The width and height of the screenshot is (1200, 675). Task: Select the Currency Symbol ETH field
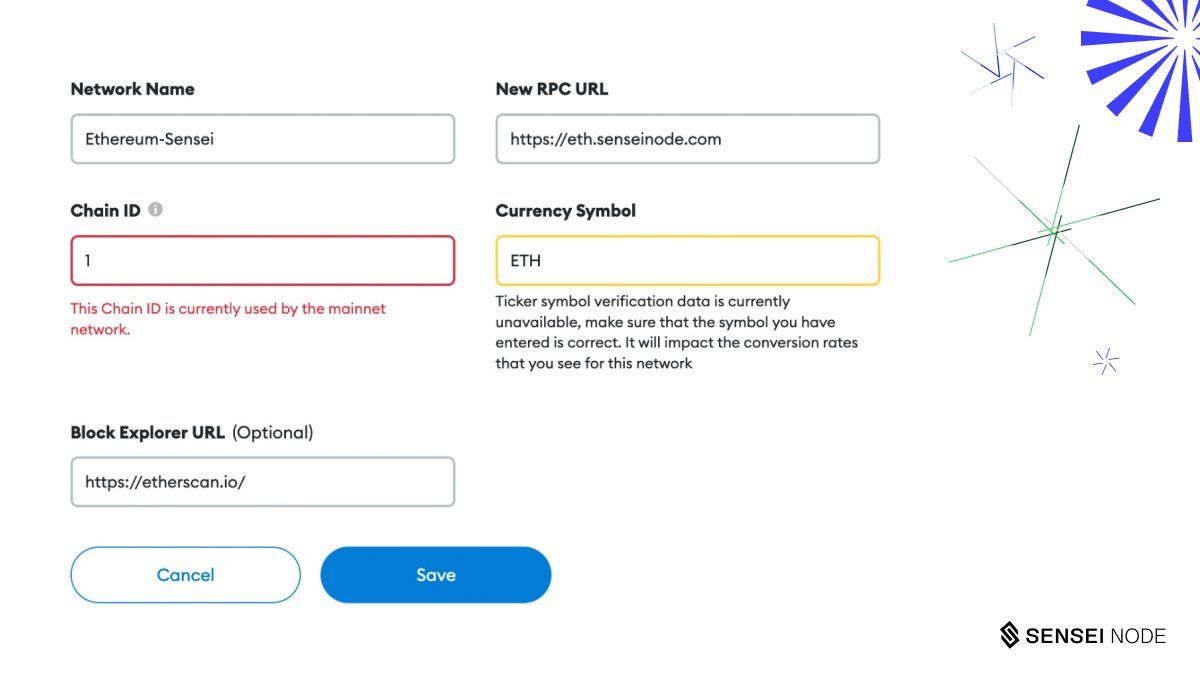[x=688, y=261]
